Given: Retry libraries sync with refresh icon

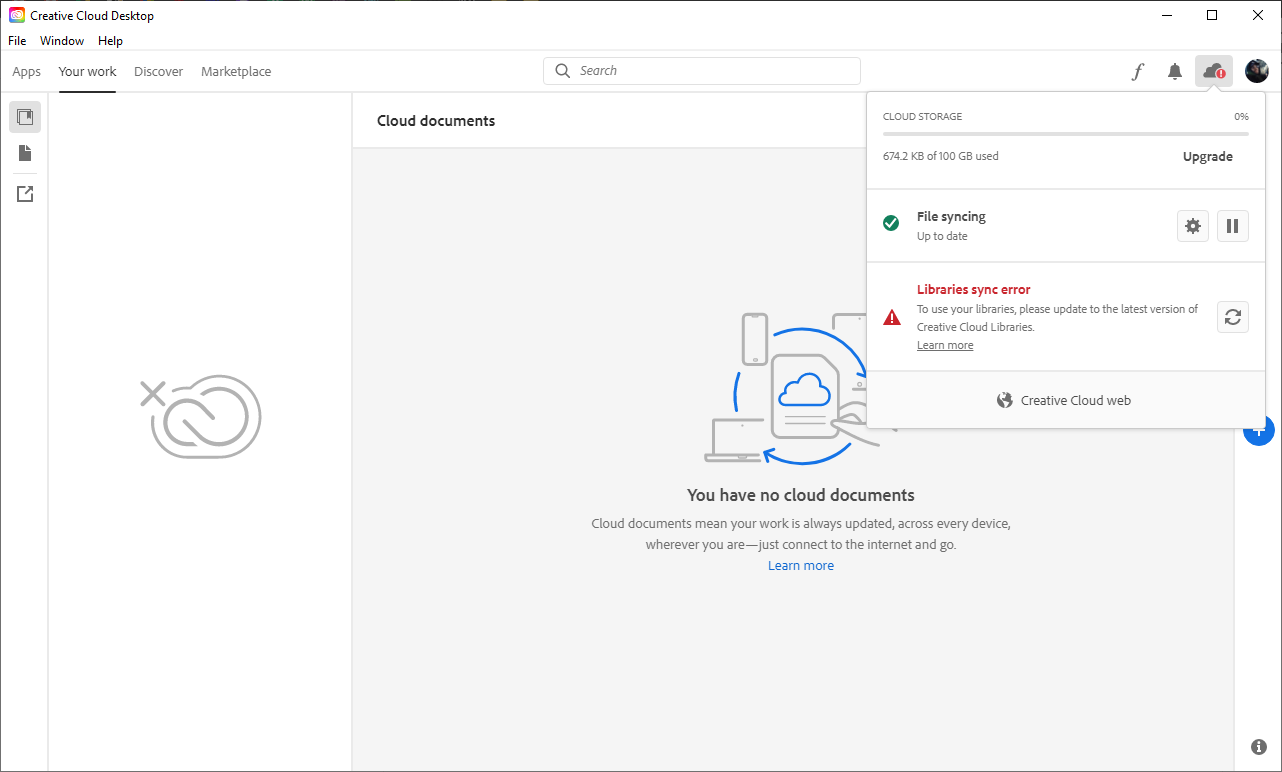Looking at the screenshot, I should tap(1233, 317).
